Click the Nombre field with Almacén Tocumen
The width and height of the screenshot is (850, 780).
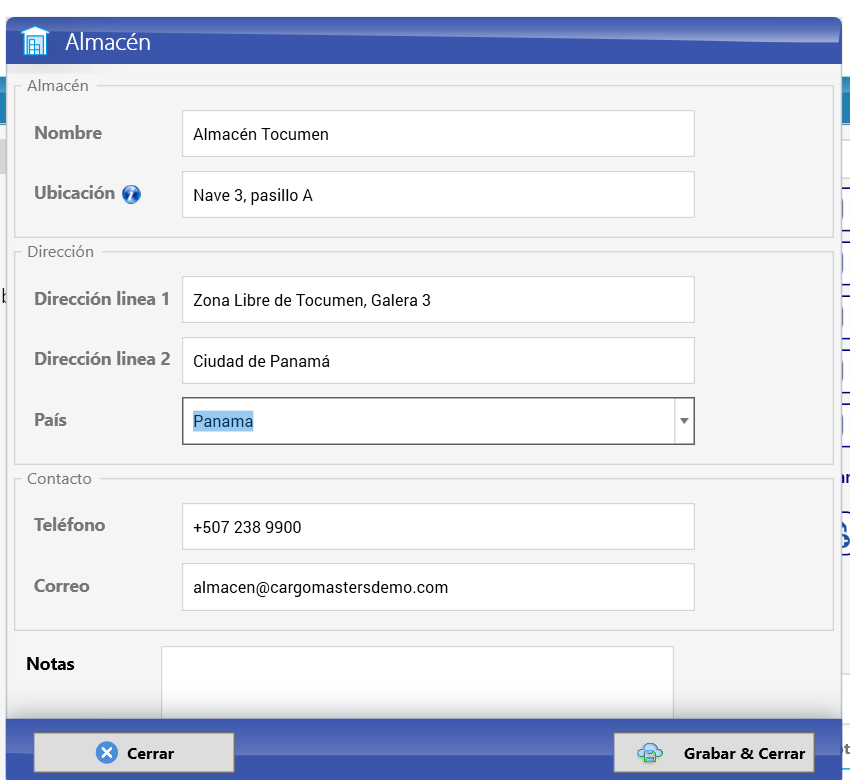[x=438, y=134]
